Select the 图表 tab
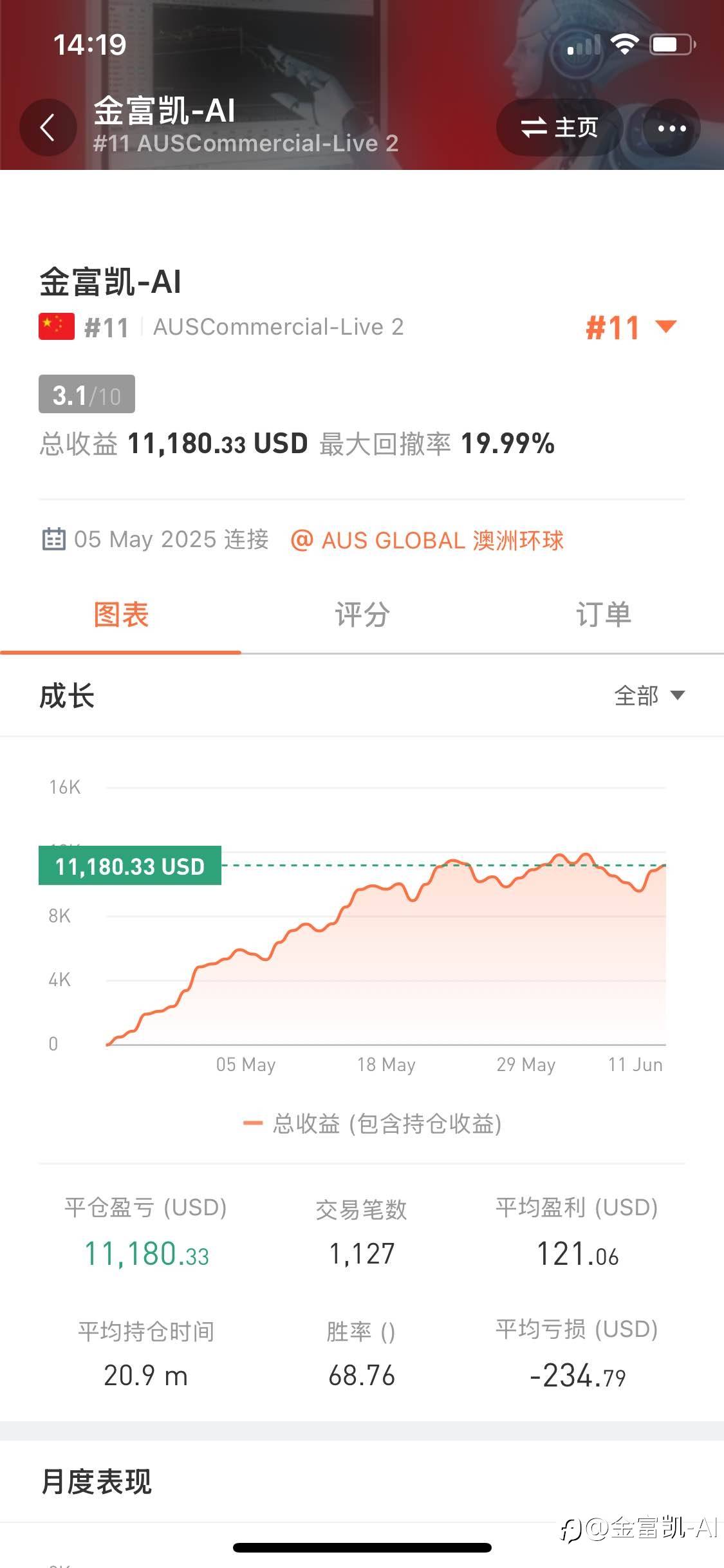This screenshot has height=1568, width=724. pyautogui.click(x=121, y=614)
